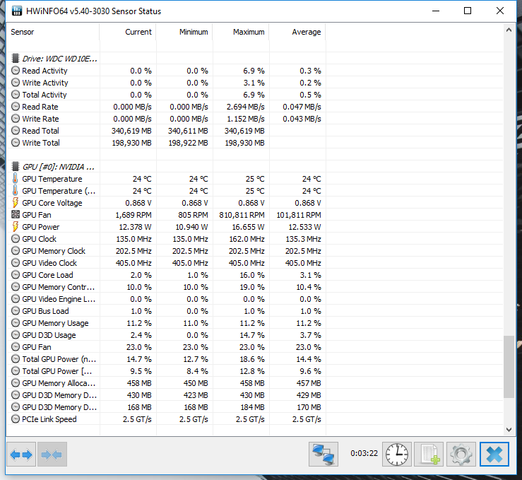Open the network monitoring computers icon
Image resolution: width=522 pixels, height=480 pixels.
click(x=323, y=454)
